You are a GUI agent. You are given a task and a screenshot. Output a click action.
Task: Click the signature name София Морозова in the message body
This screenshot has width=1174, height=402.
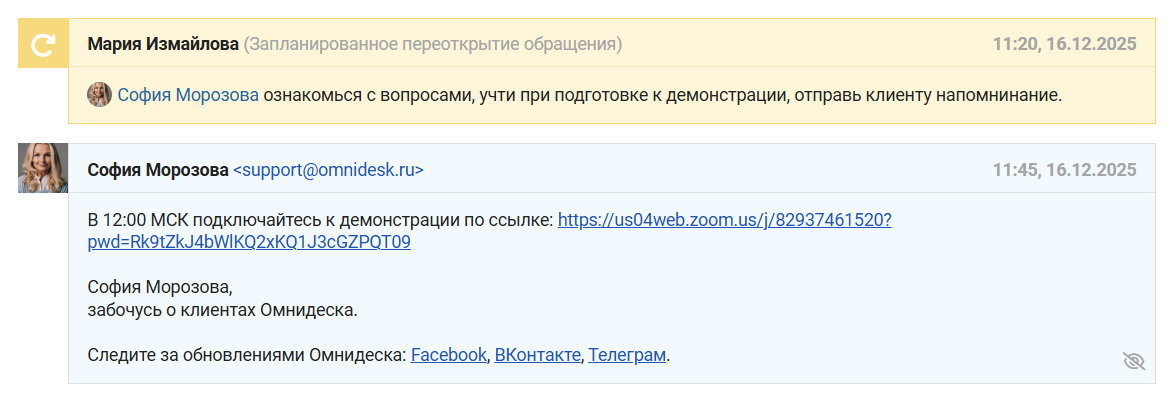coord(159,288)
